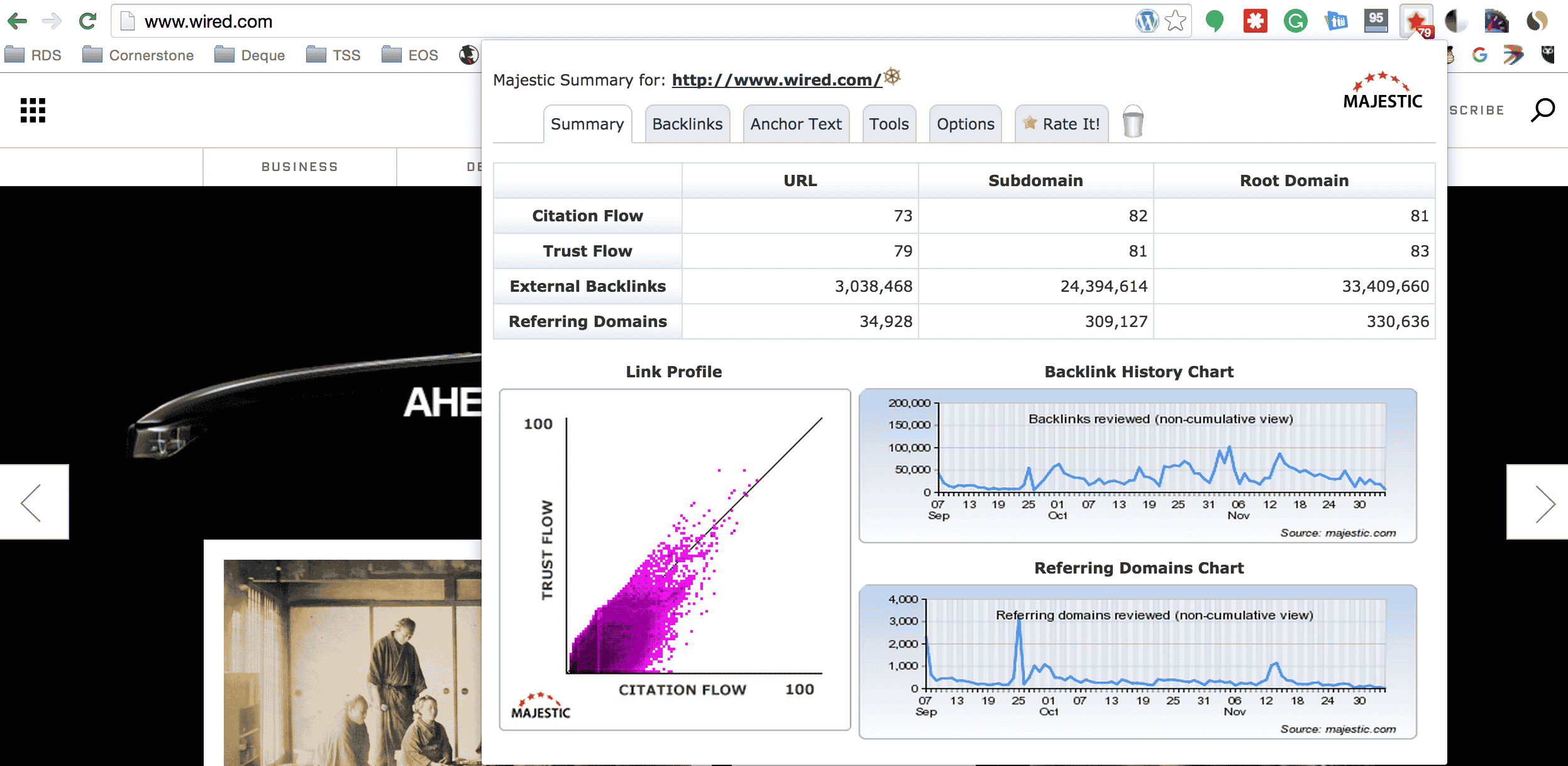The height and width of the screenshot is (766, 1568).
Task: Select URL Referring Domains 34,928
Action: point(886,321)
